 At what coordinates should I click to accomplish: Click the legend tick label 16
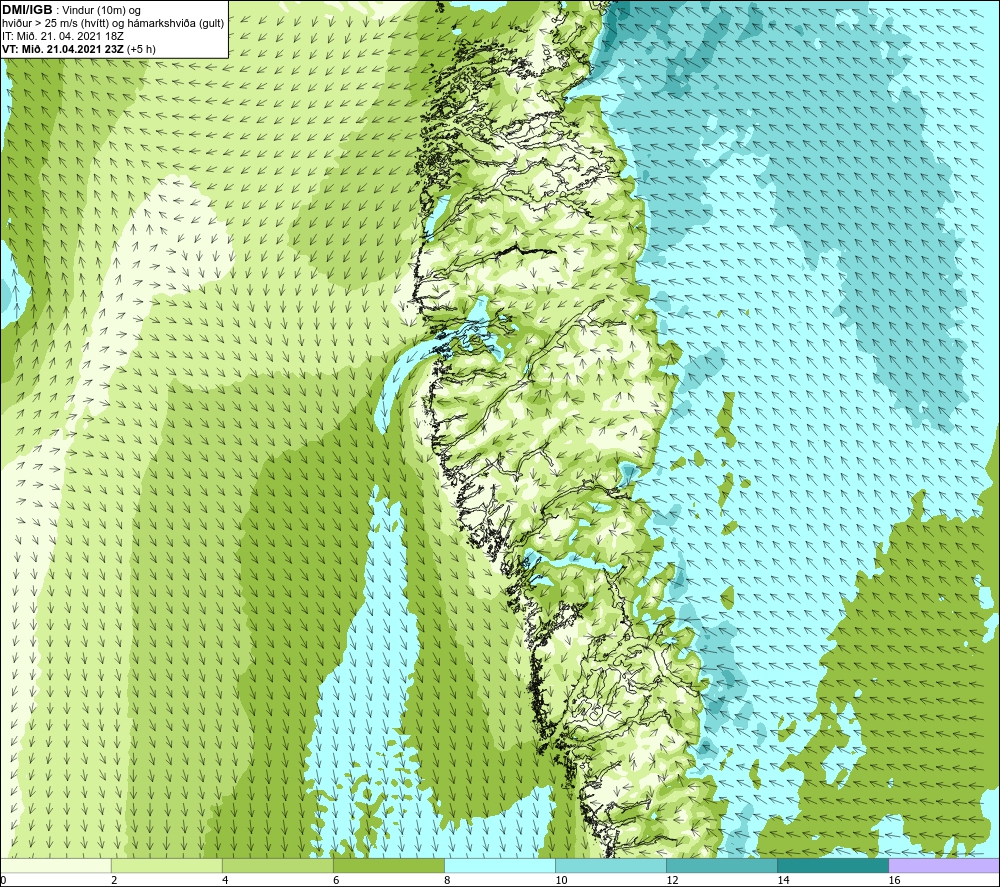894,880
